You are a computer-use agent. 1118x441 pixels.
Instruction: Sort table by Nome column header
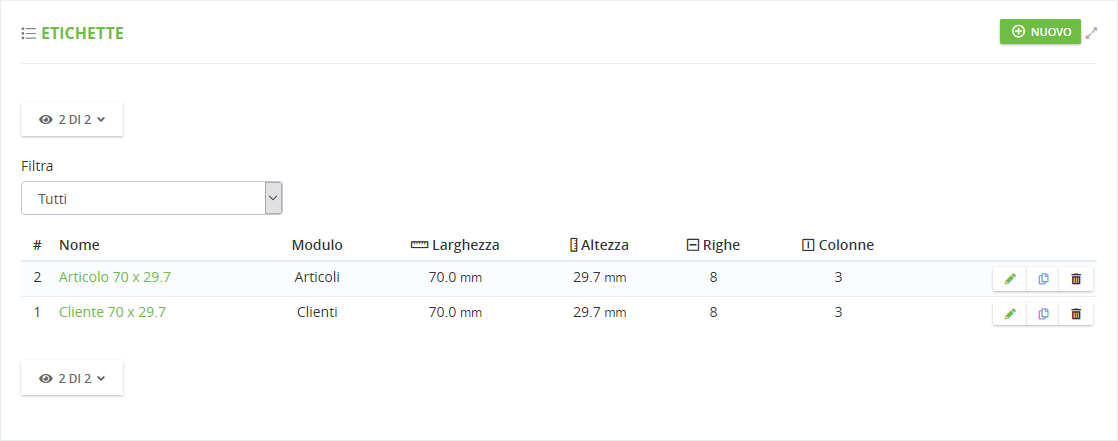tap(79, 245)
